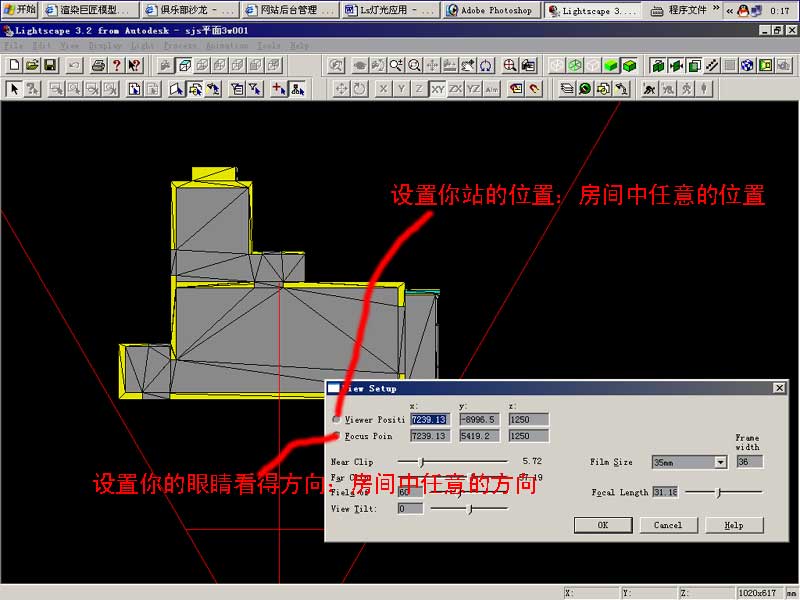
Task: Open the materials green sphere icon
Action: point(585,89)
